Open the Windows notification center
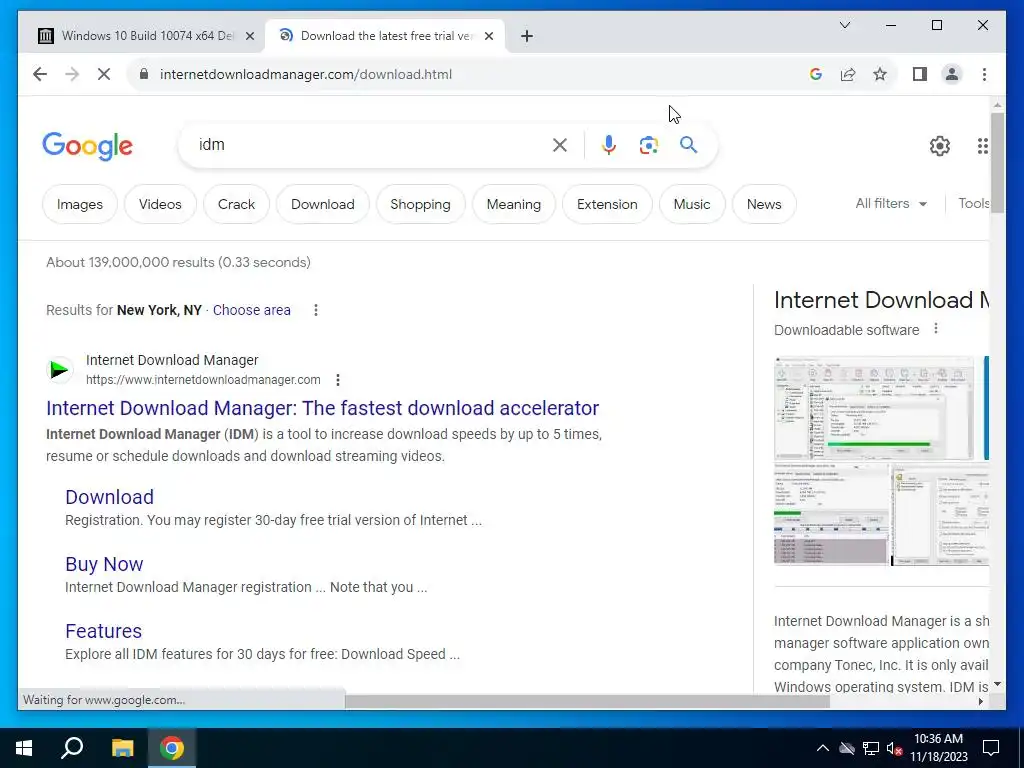The width and height of the screenshot is (1024, 768). tap(991, 748)
